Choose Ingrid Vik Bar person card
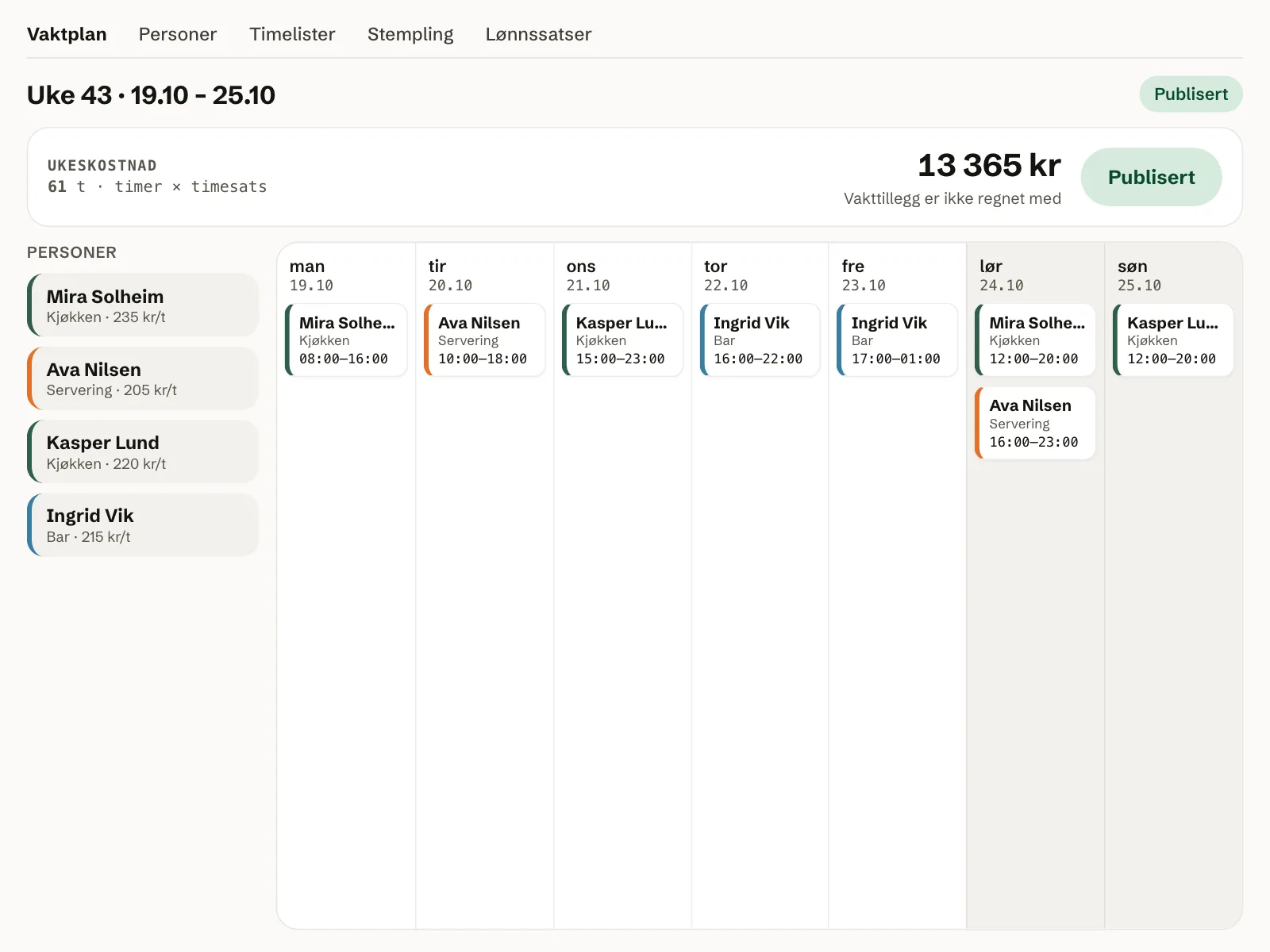The image size is (1270, 952). [x=143, y=525]
